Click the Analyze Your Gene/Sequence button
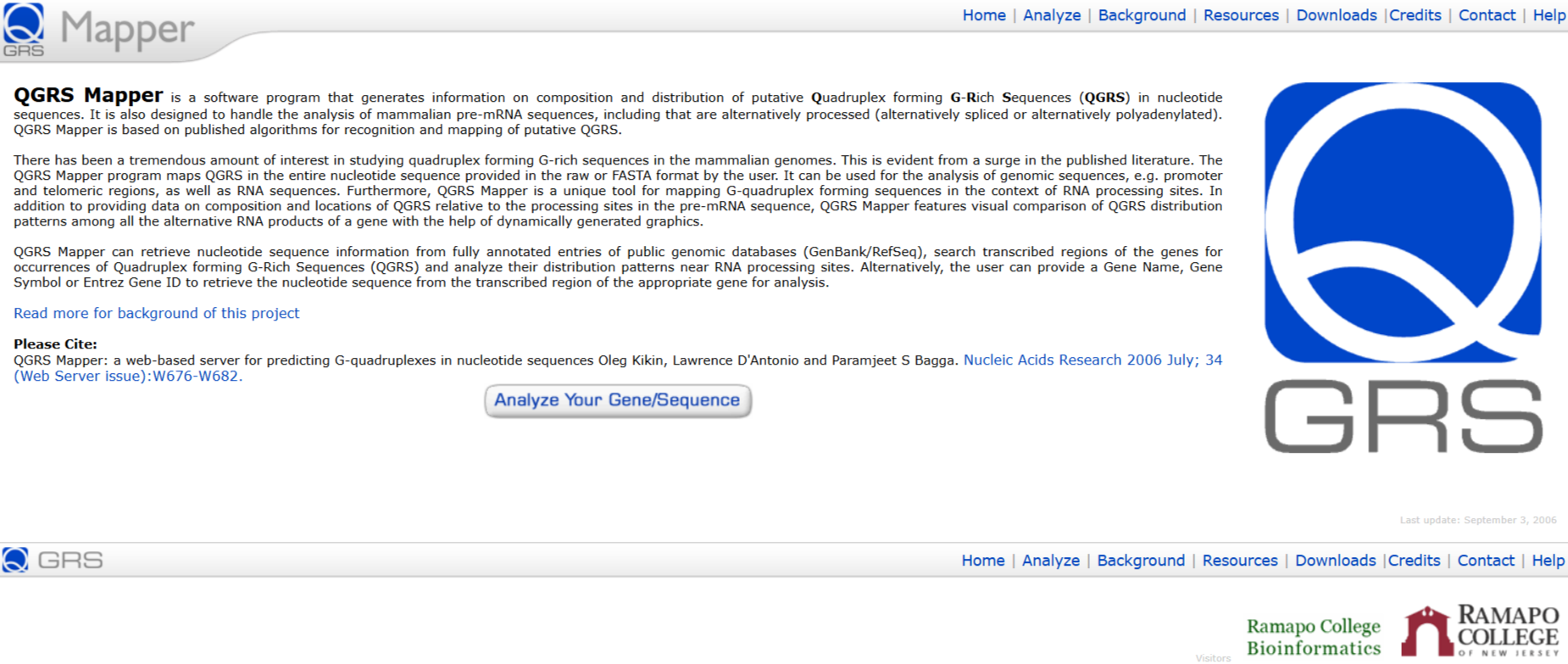Image resolution: width=1568 pixels, height=664 pixels. pyautogui.click(x=618, y=400)
